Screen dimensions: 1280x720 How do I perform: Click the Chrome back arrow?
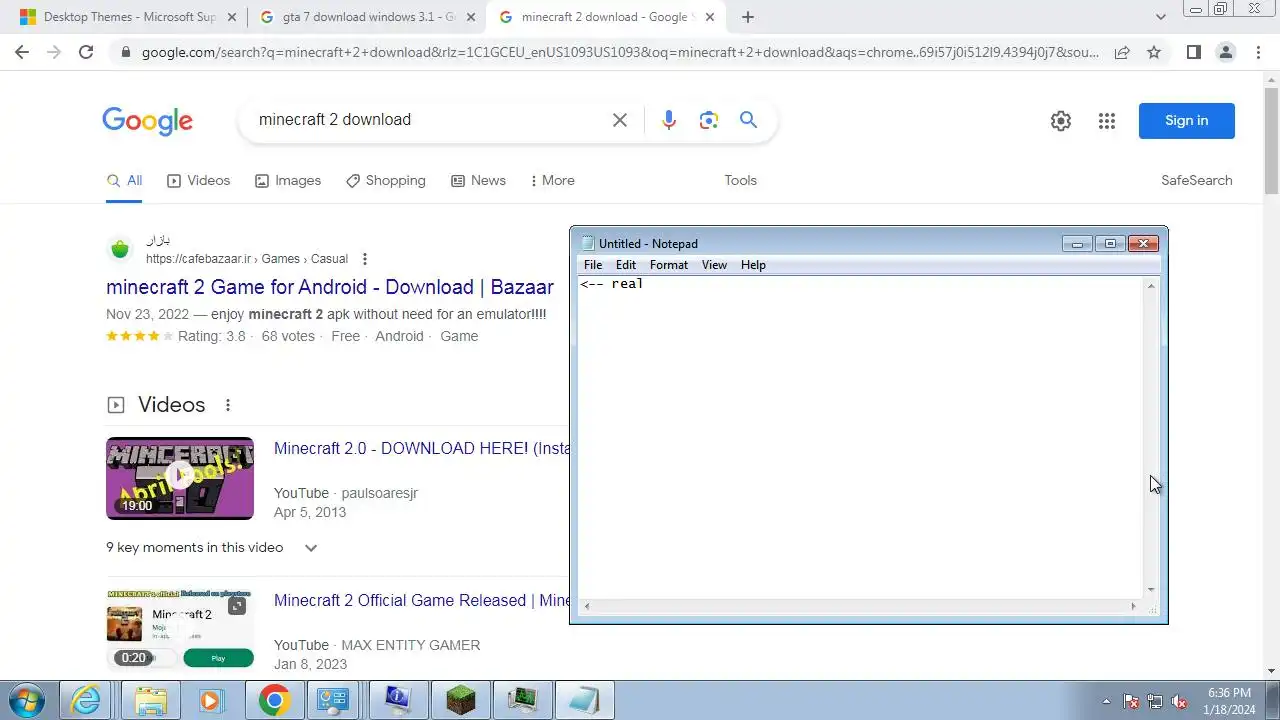pyautogui.click(x=22, y=52)
